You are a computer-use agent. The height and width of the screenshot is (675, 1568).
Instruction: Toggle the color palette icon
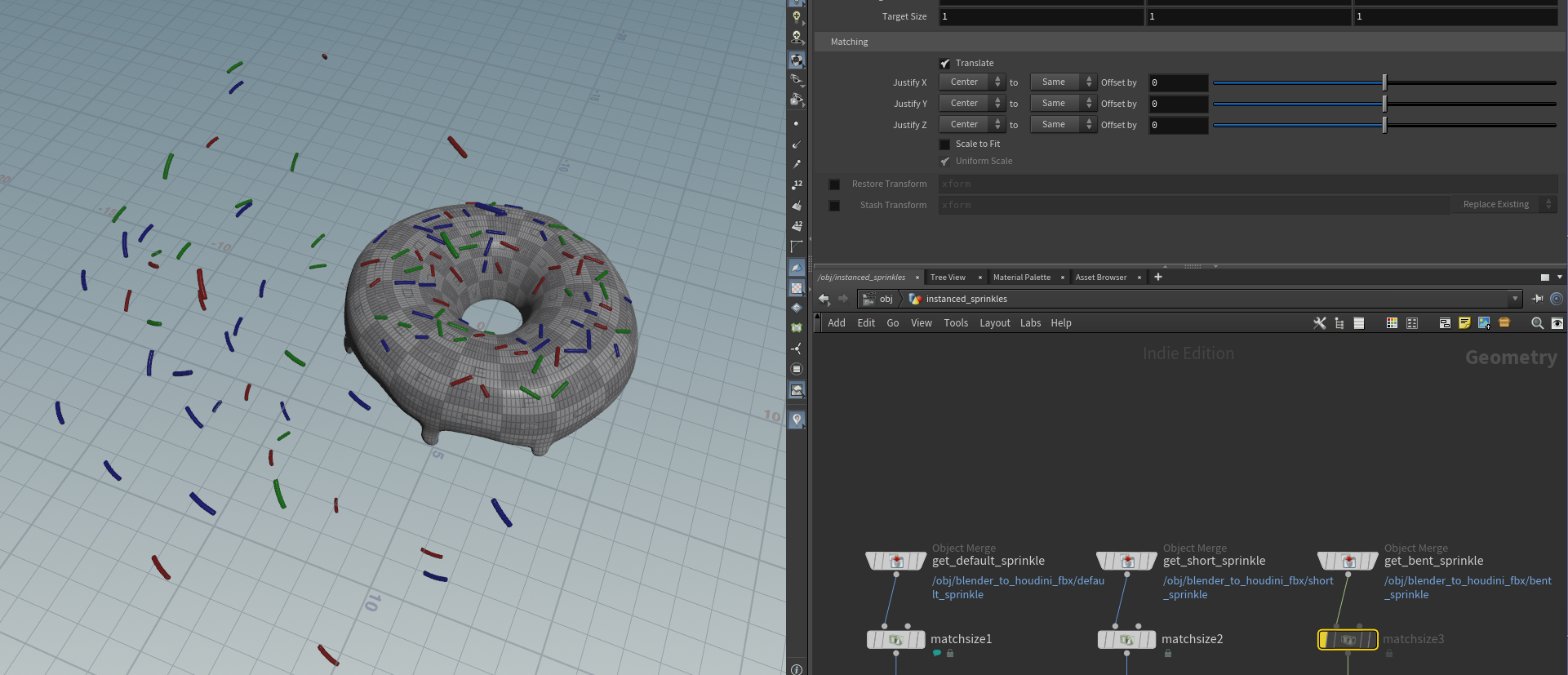pos(1392,323)
